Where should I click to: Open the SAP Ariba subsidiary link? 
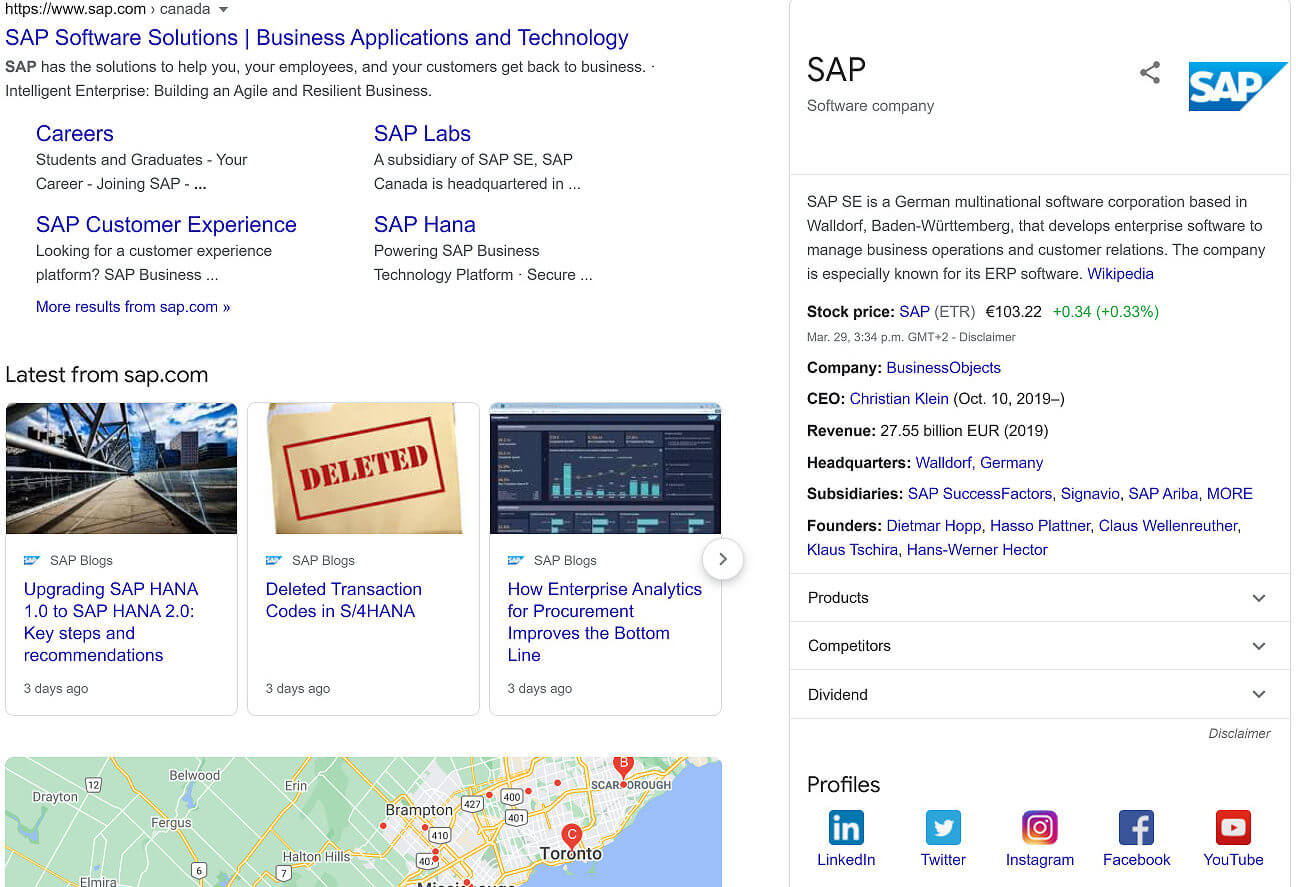coord(1163,494)
